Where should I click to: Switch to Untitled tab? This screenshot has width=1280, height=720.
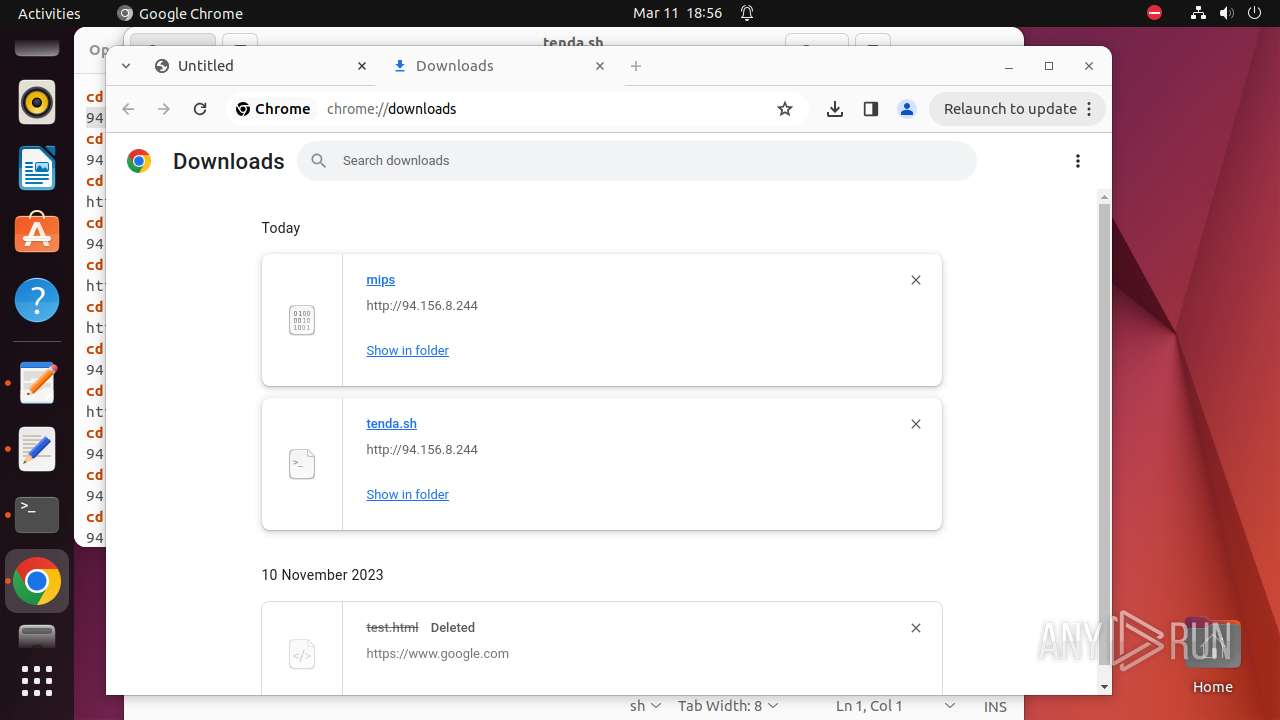pos(260,66)
